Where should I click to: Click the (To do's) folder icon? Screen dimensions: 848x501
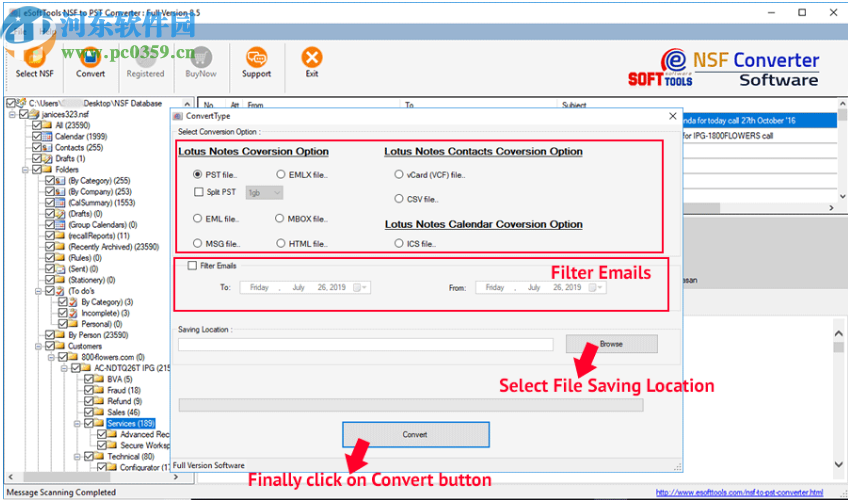click(61, 291)
